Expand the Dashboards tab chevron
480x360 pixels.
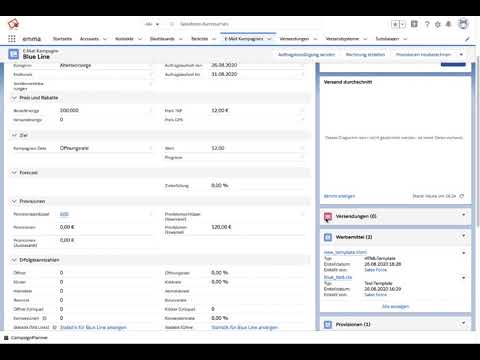coord(181,39)
